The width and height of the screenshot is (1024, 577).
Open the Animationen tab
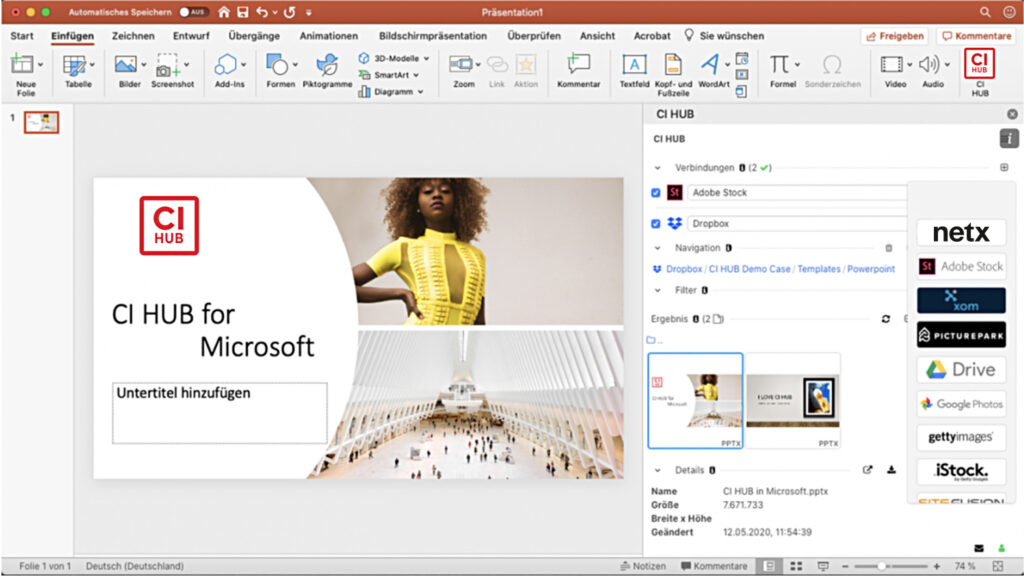click(328, 36)
